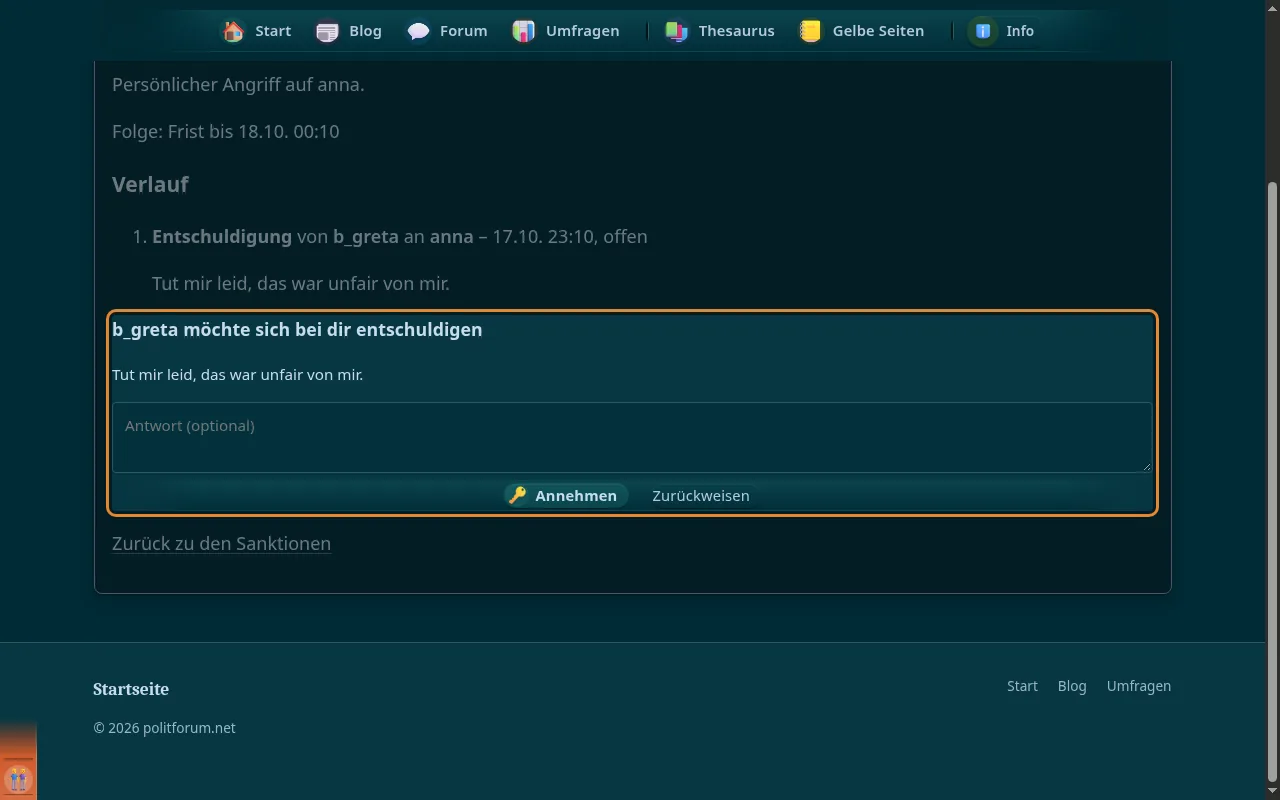Click the orange people icon at the page corner
Image resolution: width=1280 pixels, height=800 pixels.
click(x=18, y=778)
